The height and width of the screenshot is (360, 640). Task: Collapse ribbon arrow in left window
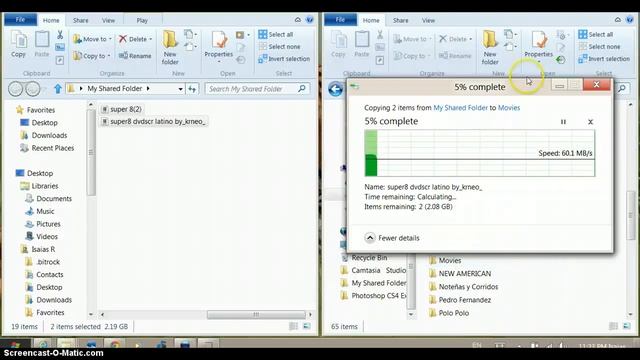click(x=298, y=20)
